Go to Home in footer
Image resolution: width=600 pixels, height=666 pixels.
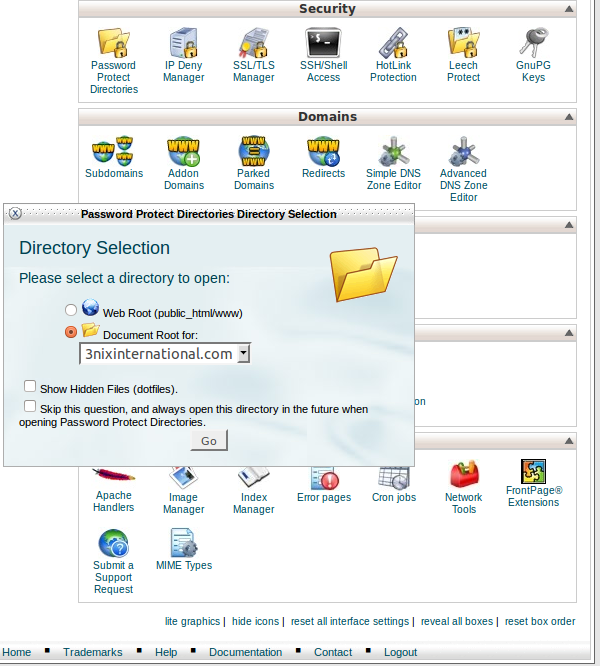pos(17,652)
